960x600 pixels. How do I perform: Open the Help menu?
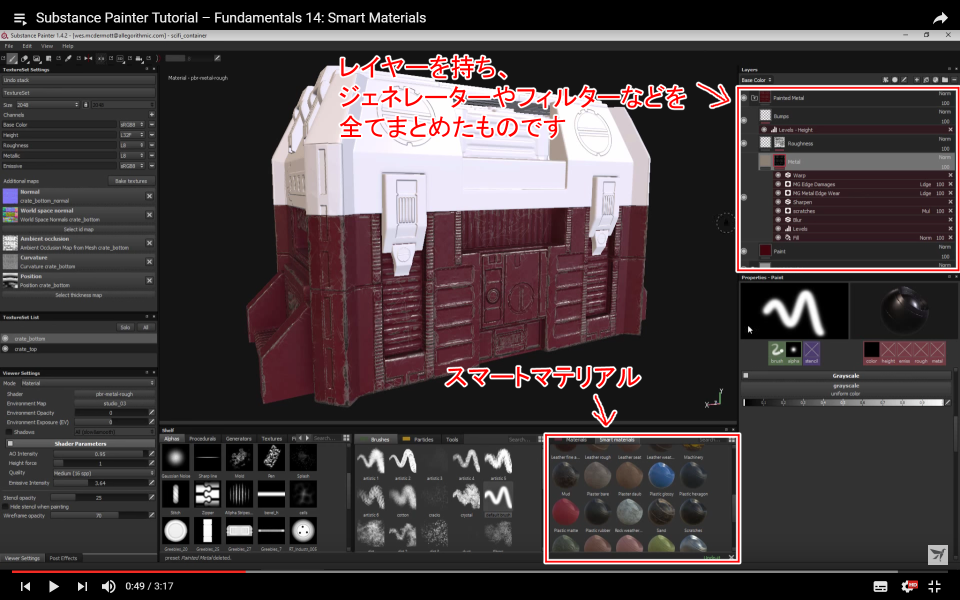coord(67,46)
